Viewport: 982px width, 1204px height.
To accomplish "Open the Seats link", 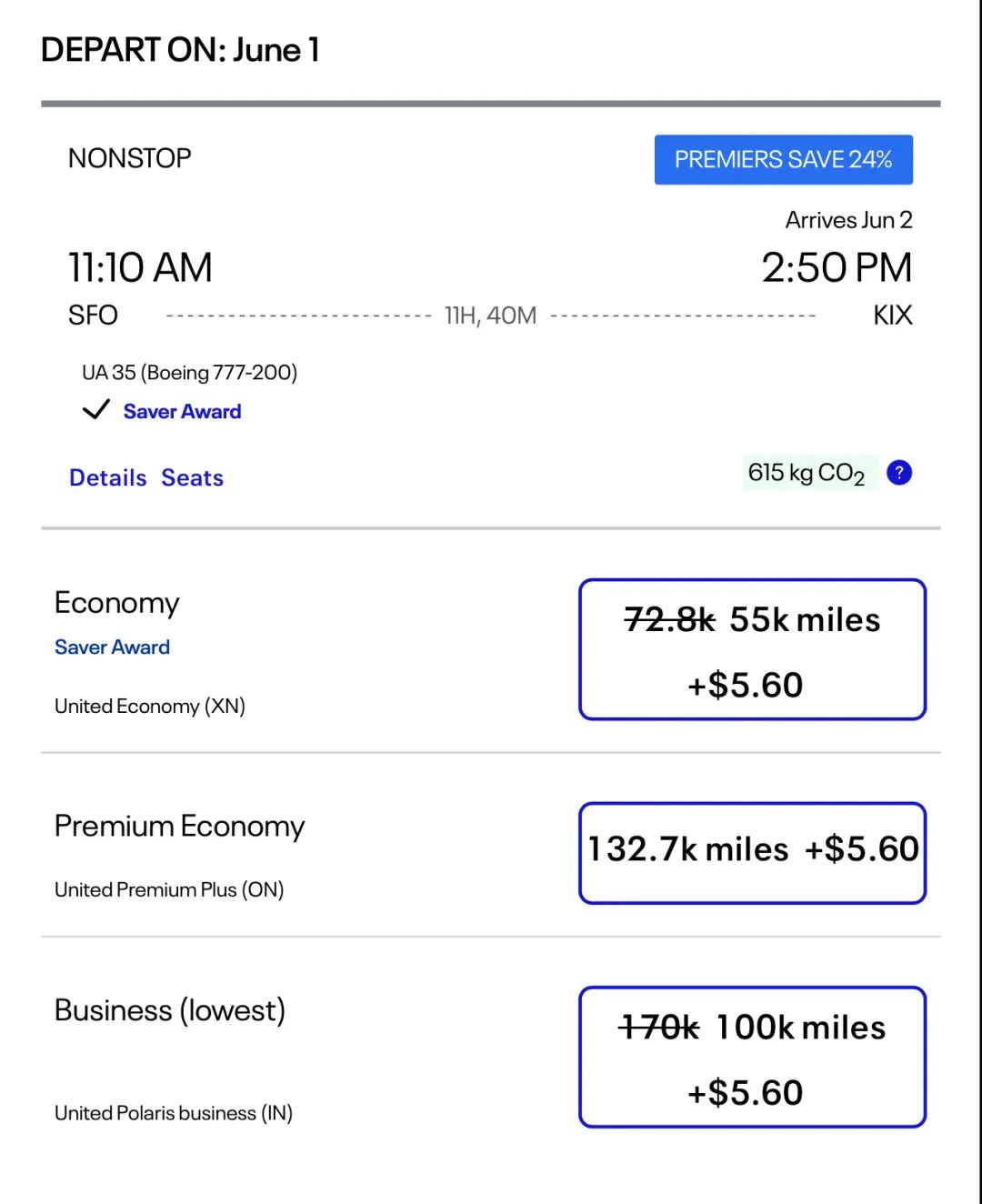I will 192,477.
